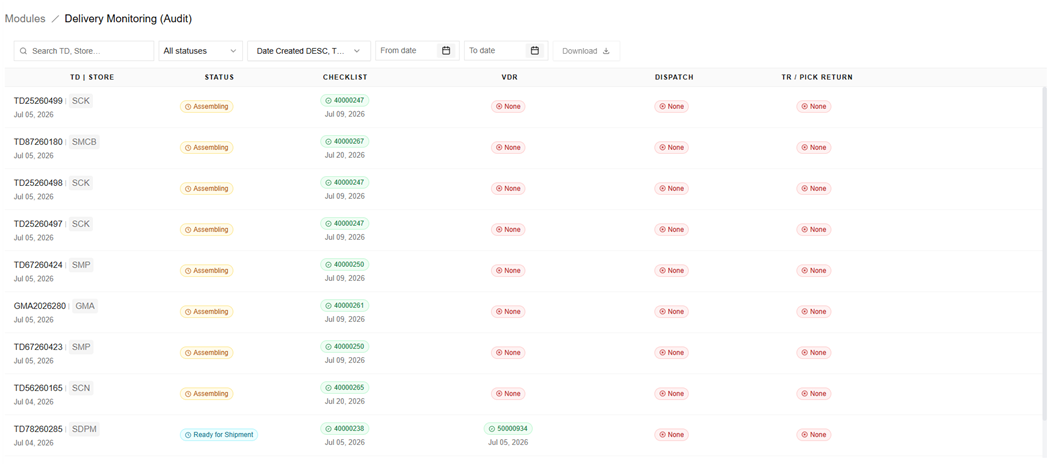Click TR/Pick Return None in TD25260498 row
1054x466 pixels.
[814, 188]
